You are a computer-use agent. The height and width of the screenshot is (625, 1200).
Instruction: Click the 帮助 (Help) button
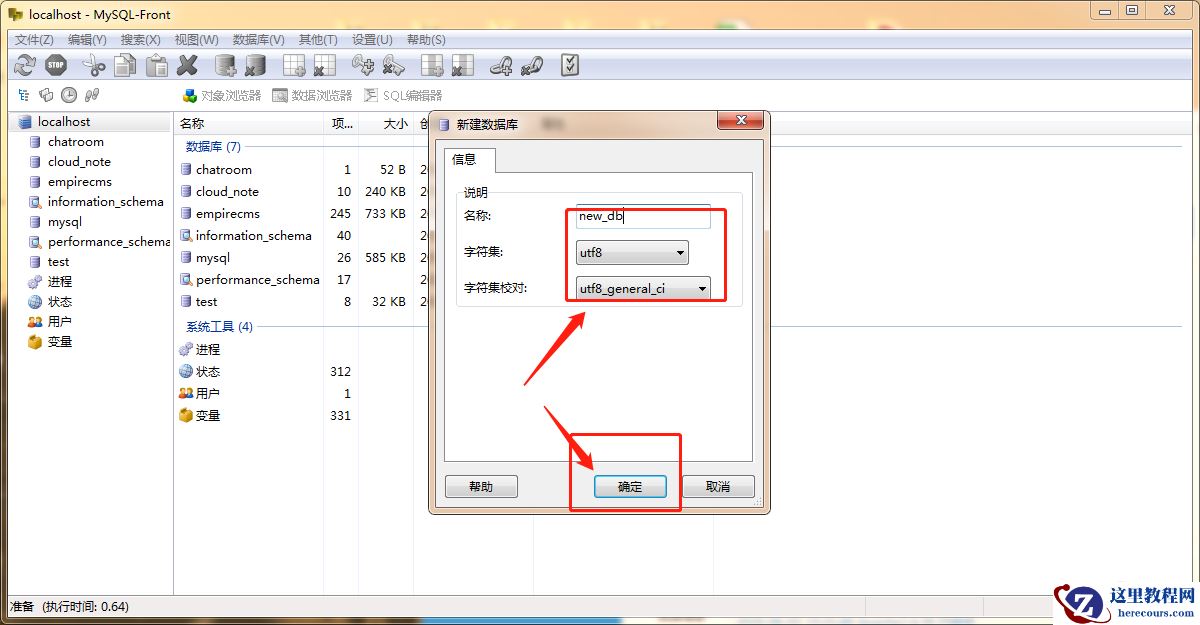point(481,486)
